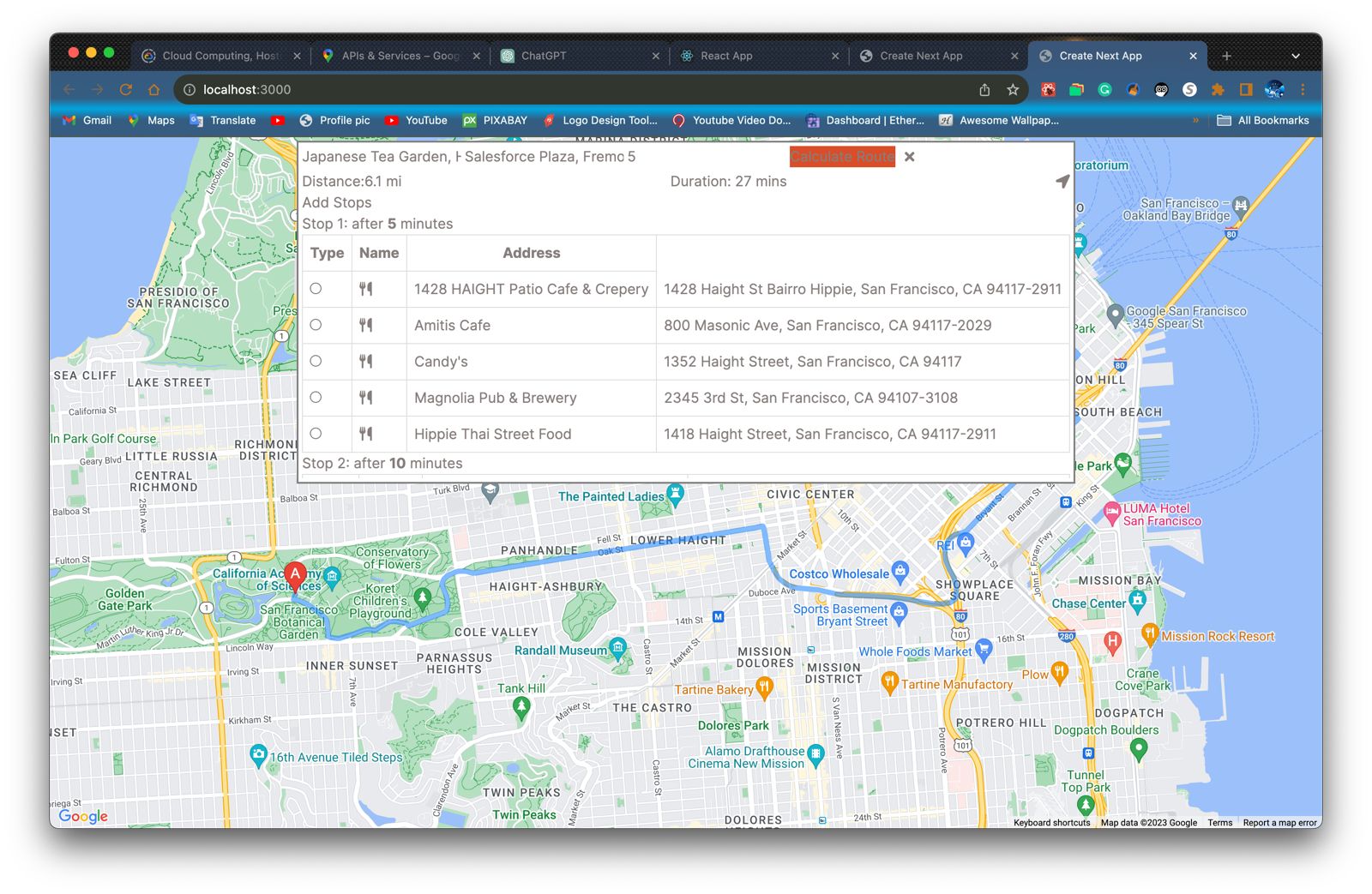Click the LUMA Hotel San Francisco pin
The width and height of the screenshot is (1372, 894).
pos(1112,513)
